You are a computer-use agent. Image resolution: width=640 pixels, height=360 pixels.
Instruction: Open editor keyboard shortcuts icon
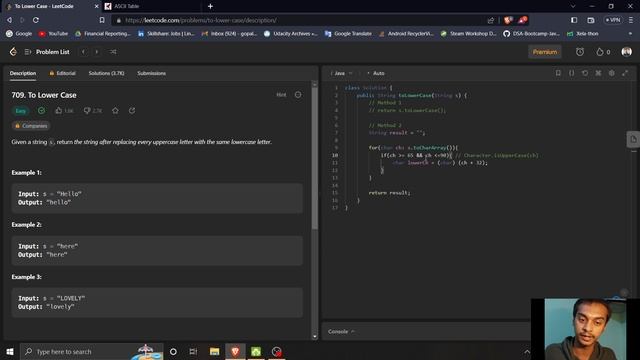click(x=598, y=73)
